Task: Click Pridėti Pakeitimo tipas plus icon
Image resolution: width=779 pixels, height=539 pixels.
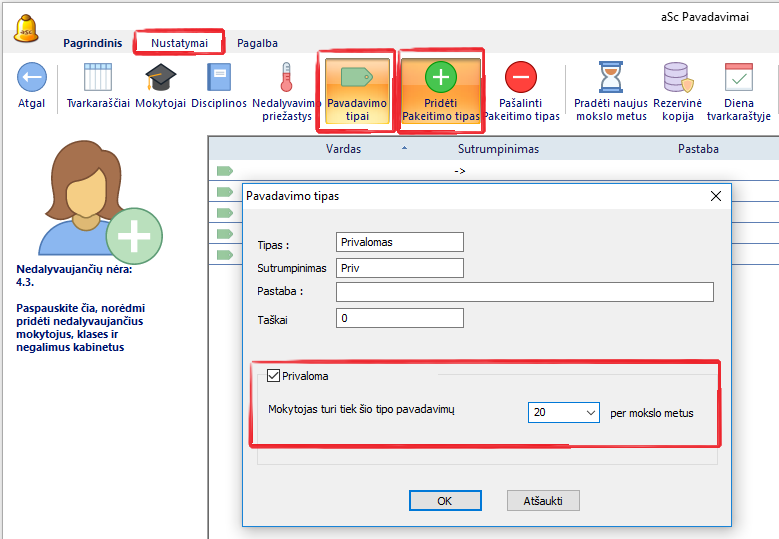Action: (x=441, y=77)
